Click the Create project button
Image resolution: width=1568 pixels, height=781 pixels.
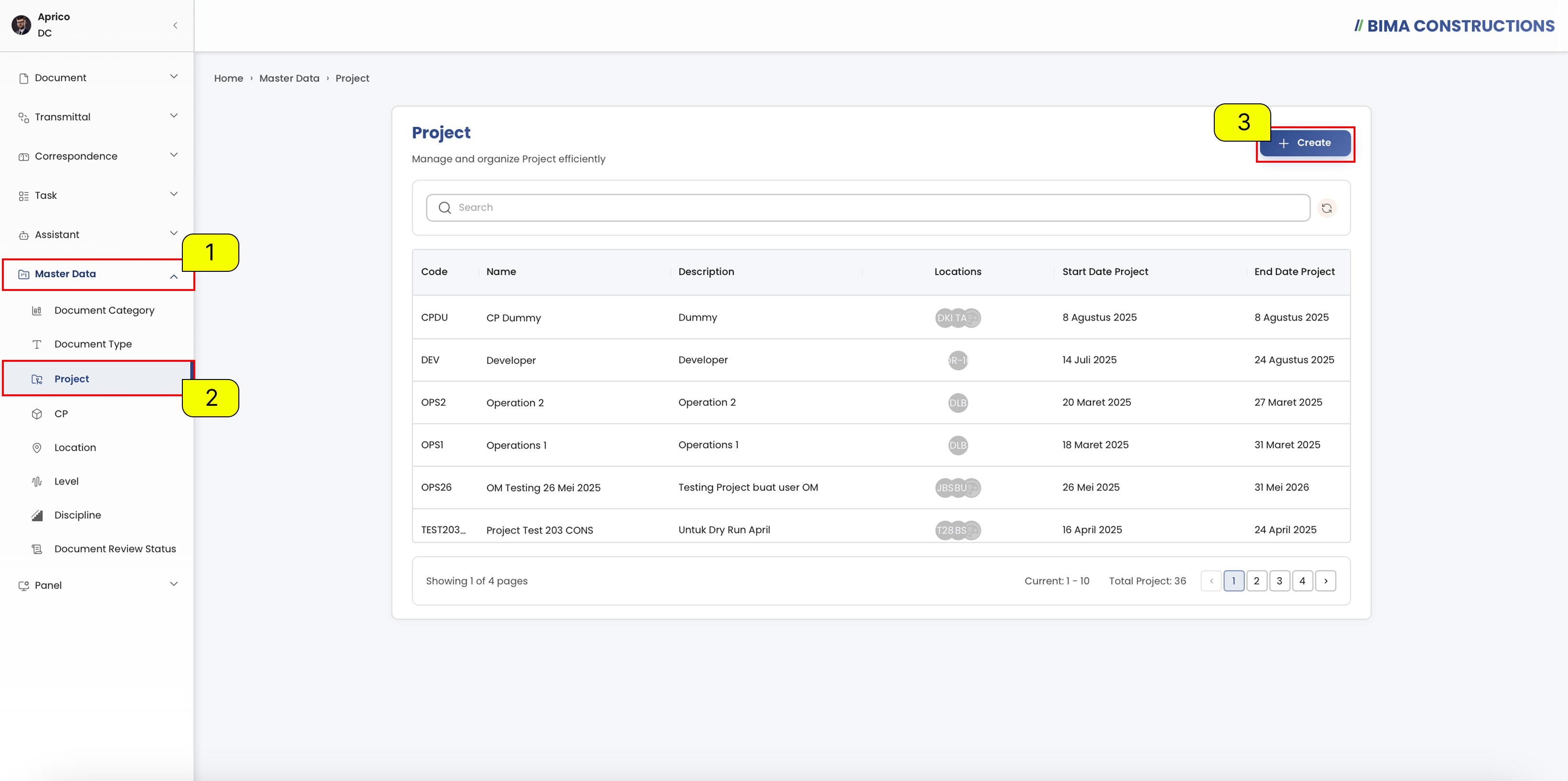1305,143
